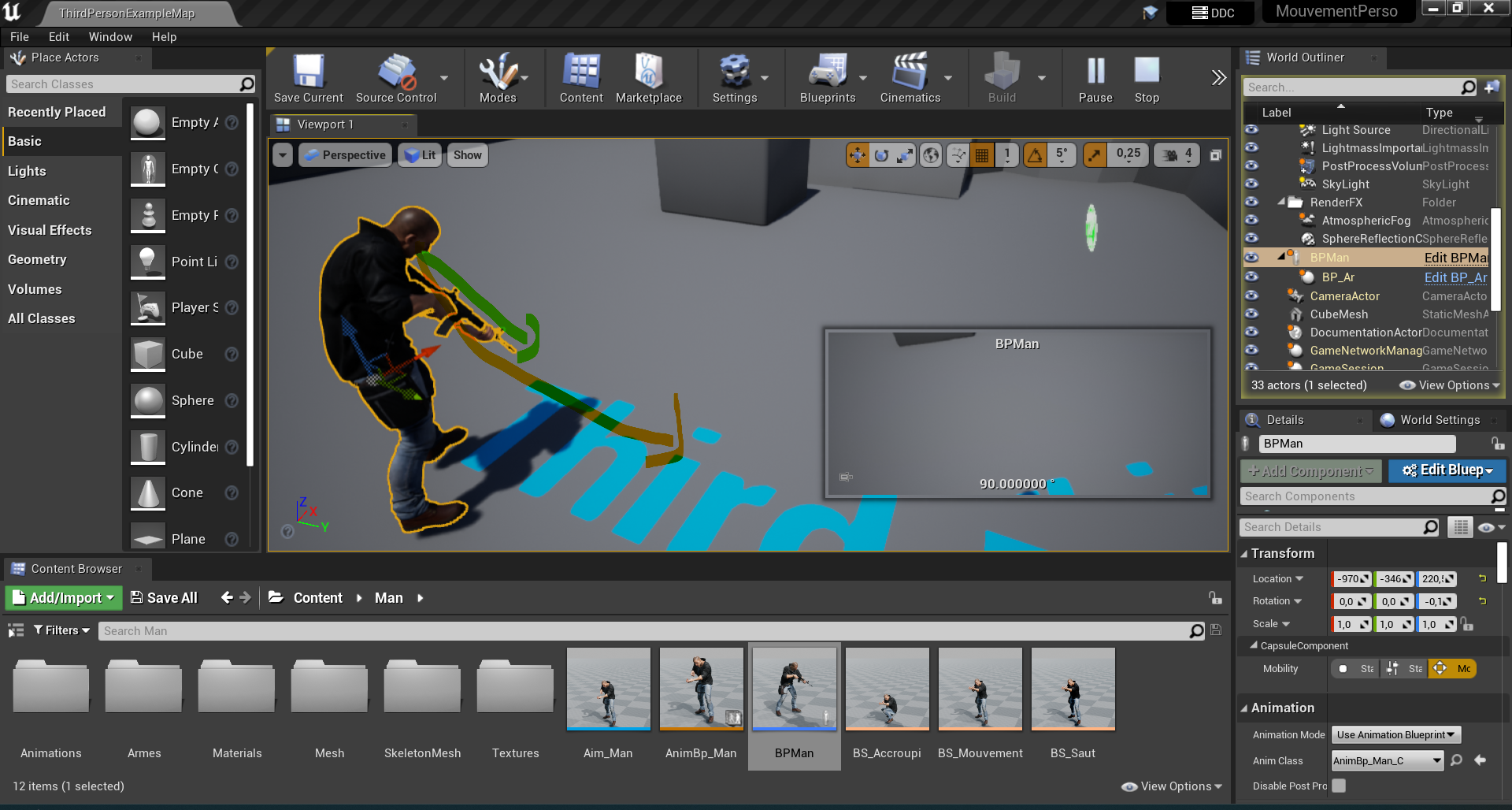The width and height of the screenshot is (1512, 810).
Task: Enable Disable Post Process checkbox
Action: (1339, 786)
